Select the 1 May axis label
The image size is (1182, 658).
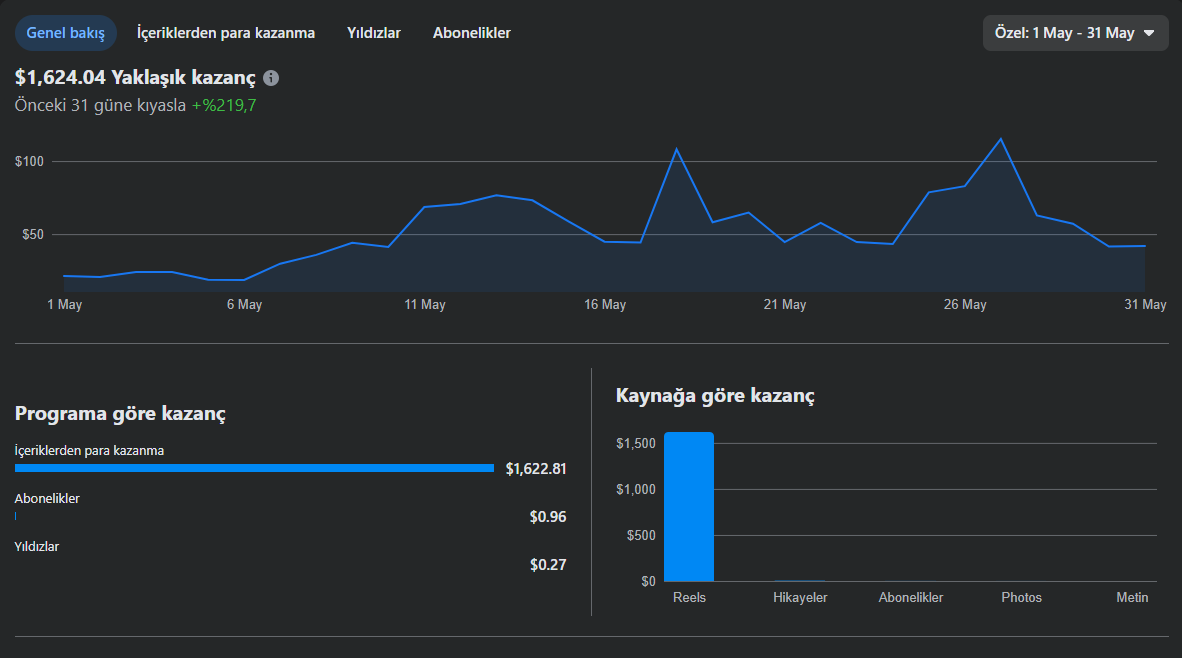[x=65, y=305]
